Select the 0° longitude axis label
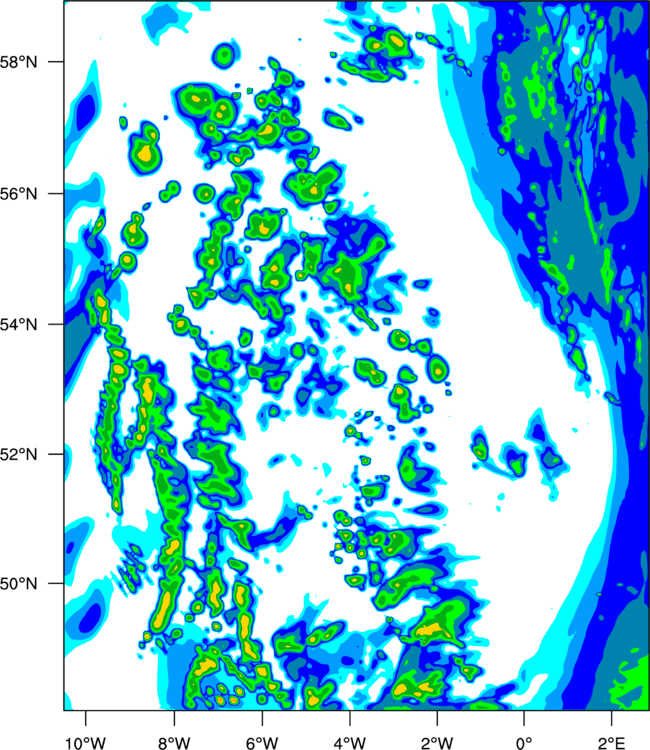Viewport: 650px width, 750px height. (x=524, y=742)
